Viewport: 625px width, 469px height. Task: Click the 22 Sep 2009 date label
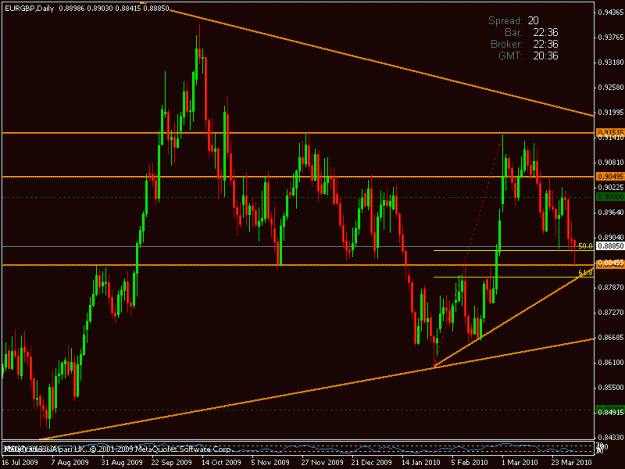171,463
